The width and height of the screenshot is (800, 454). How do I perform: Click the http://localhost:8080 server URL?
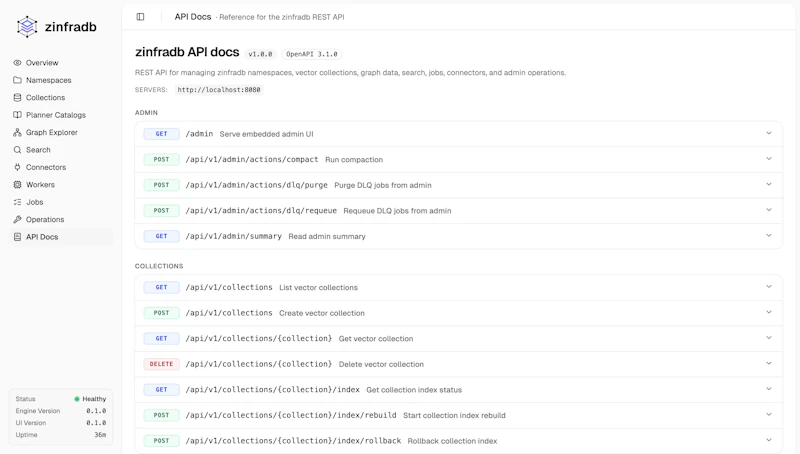coord(219,90)
